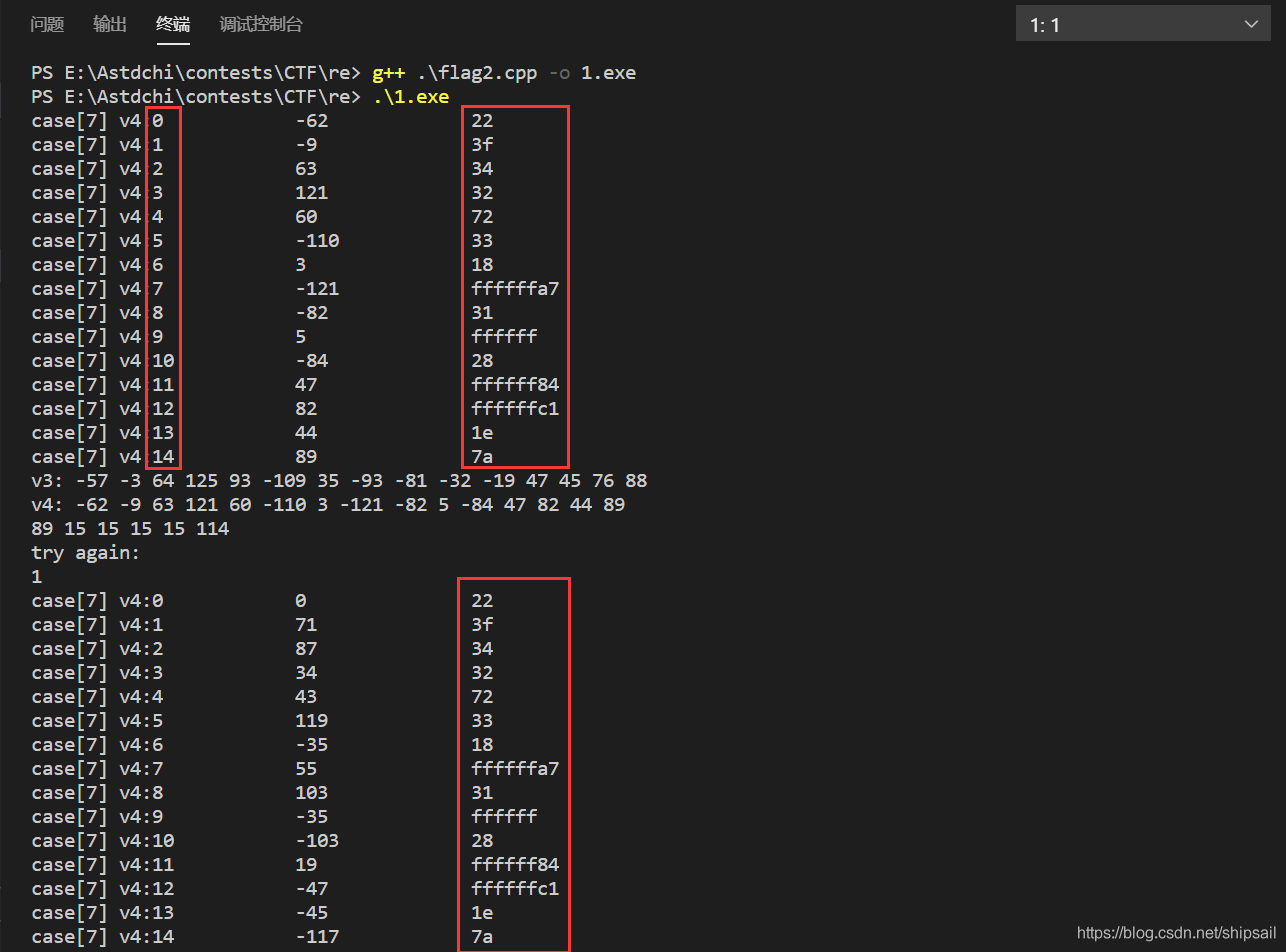Click the 'case[7] v4:10' row label
1286x952 pixels.
coord(103,841)
